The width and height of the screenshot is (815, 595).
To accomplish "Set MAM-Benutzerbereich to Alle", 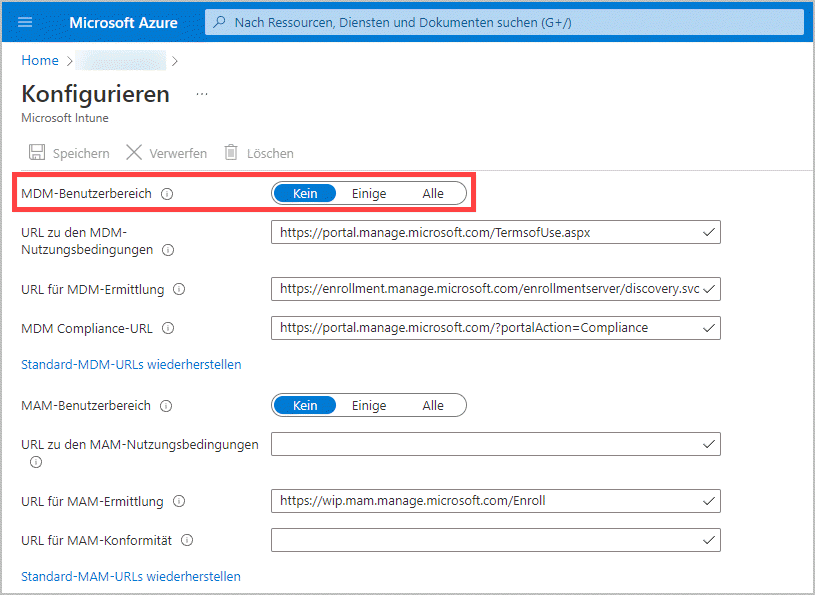I will tap(432, 405).
